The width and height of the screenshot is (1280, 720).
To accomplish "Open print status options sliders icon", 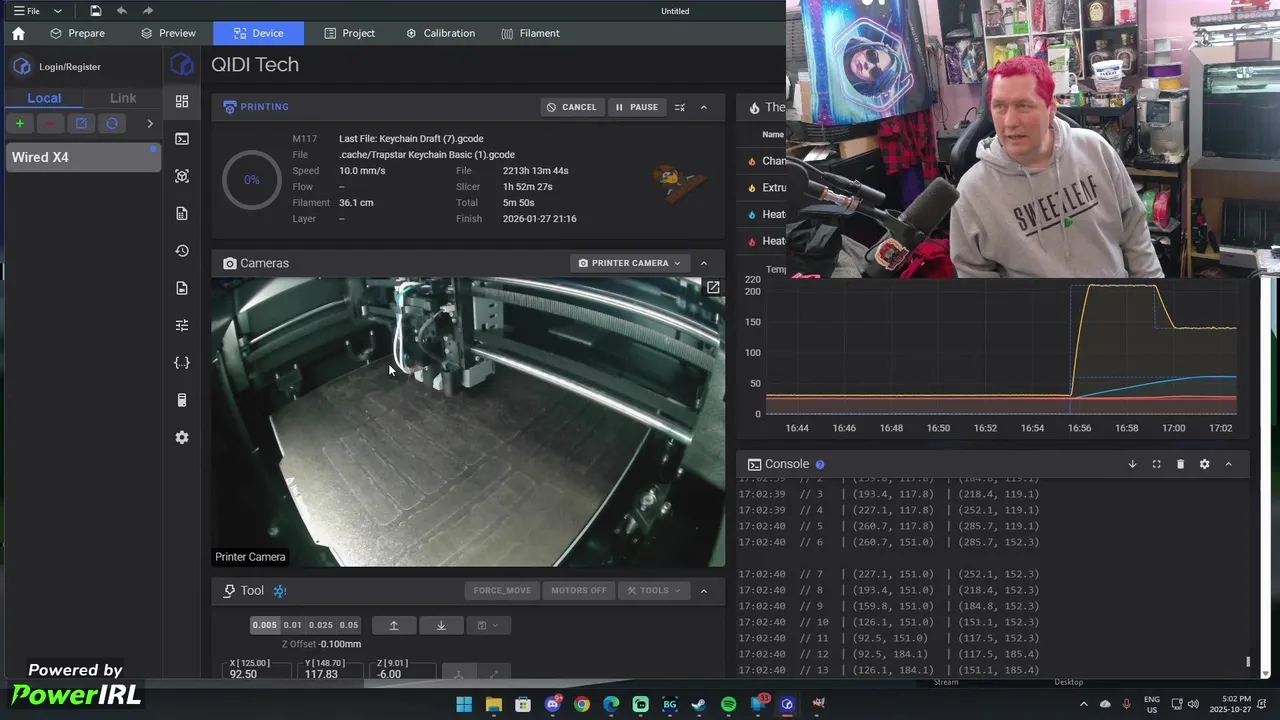I will [679, 107].
